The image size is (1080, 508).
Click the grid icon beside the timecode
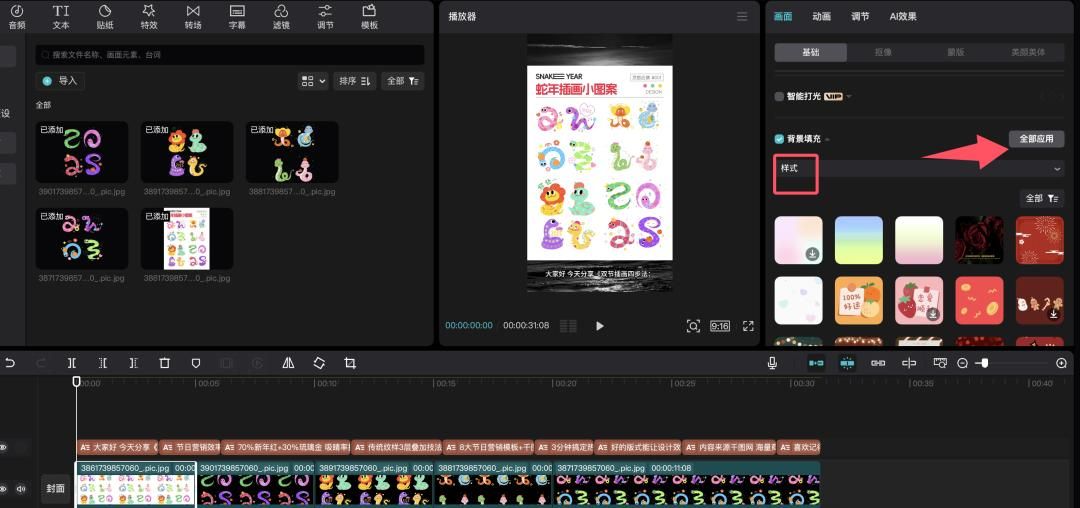[568, 326]
